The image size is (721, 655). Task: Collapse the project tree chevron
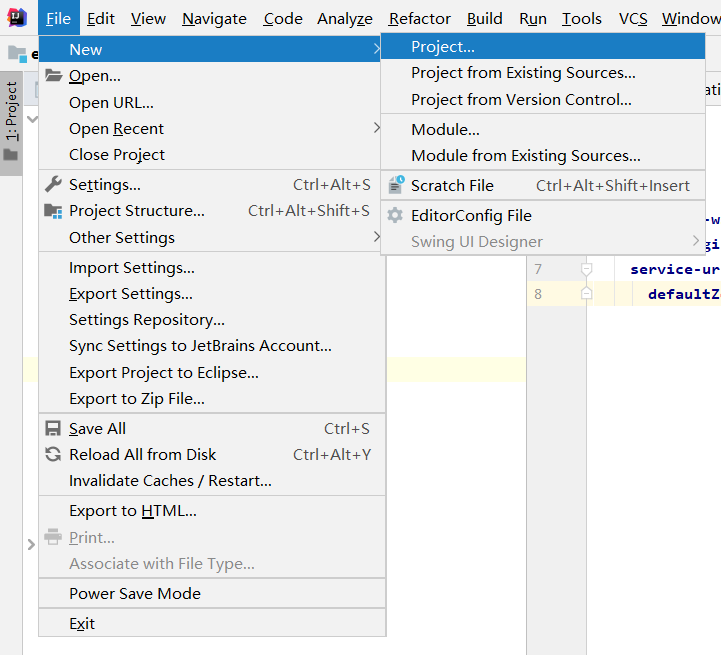(32, 119)
